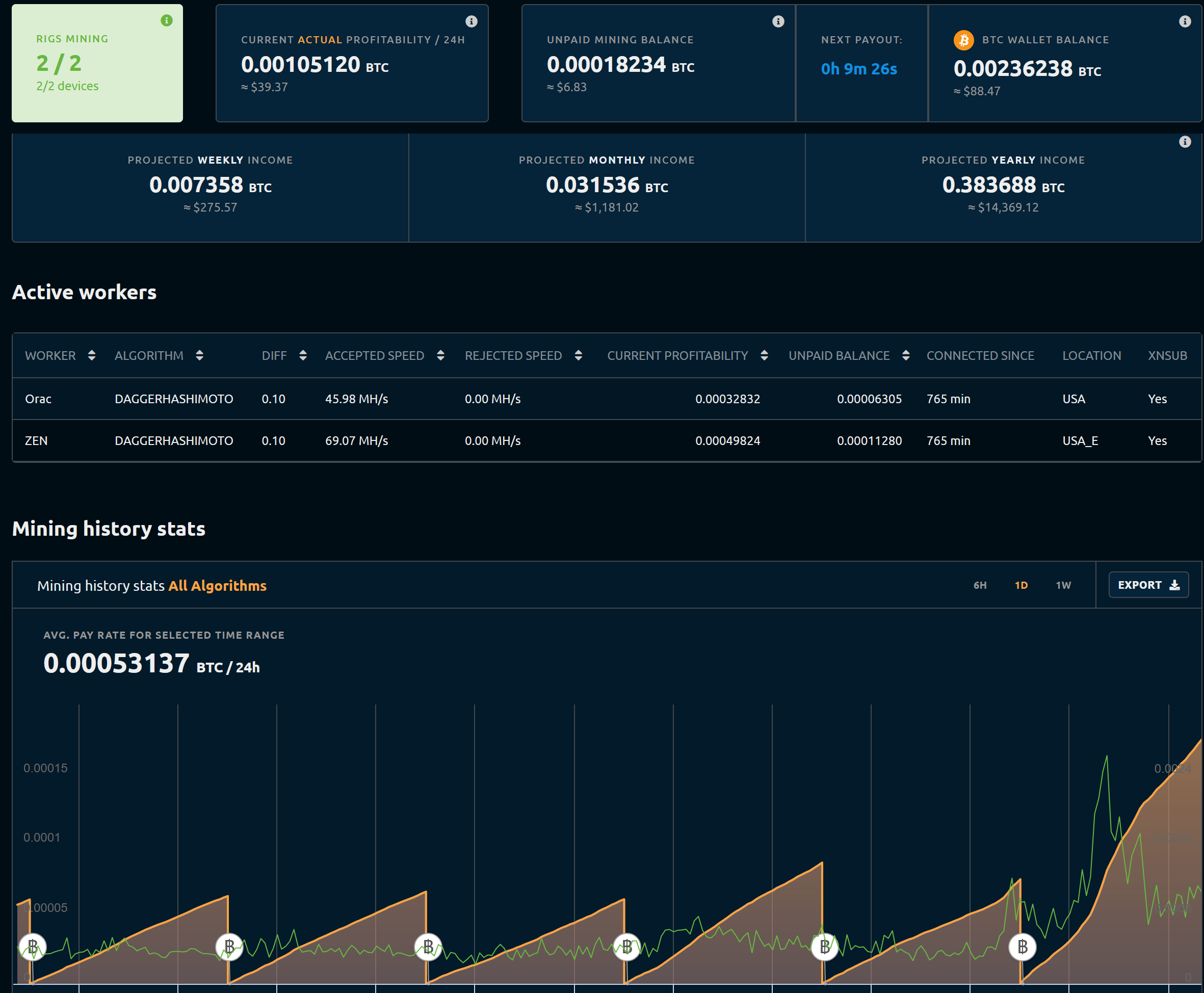Image resolution: width=1204 pixels, height=993 pixels.
Task: Click the Location column header
Action: (x=1091, y=355)
